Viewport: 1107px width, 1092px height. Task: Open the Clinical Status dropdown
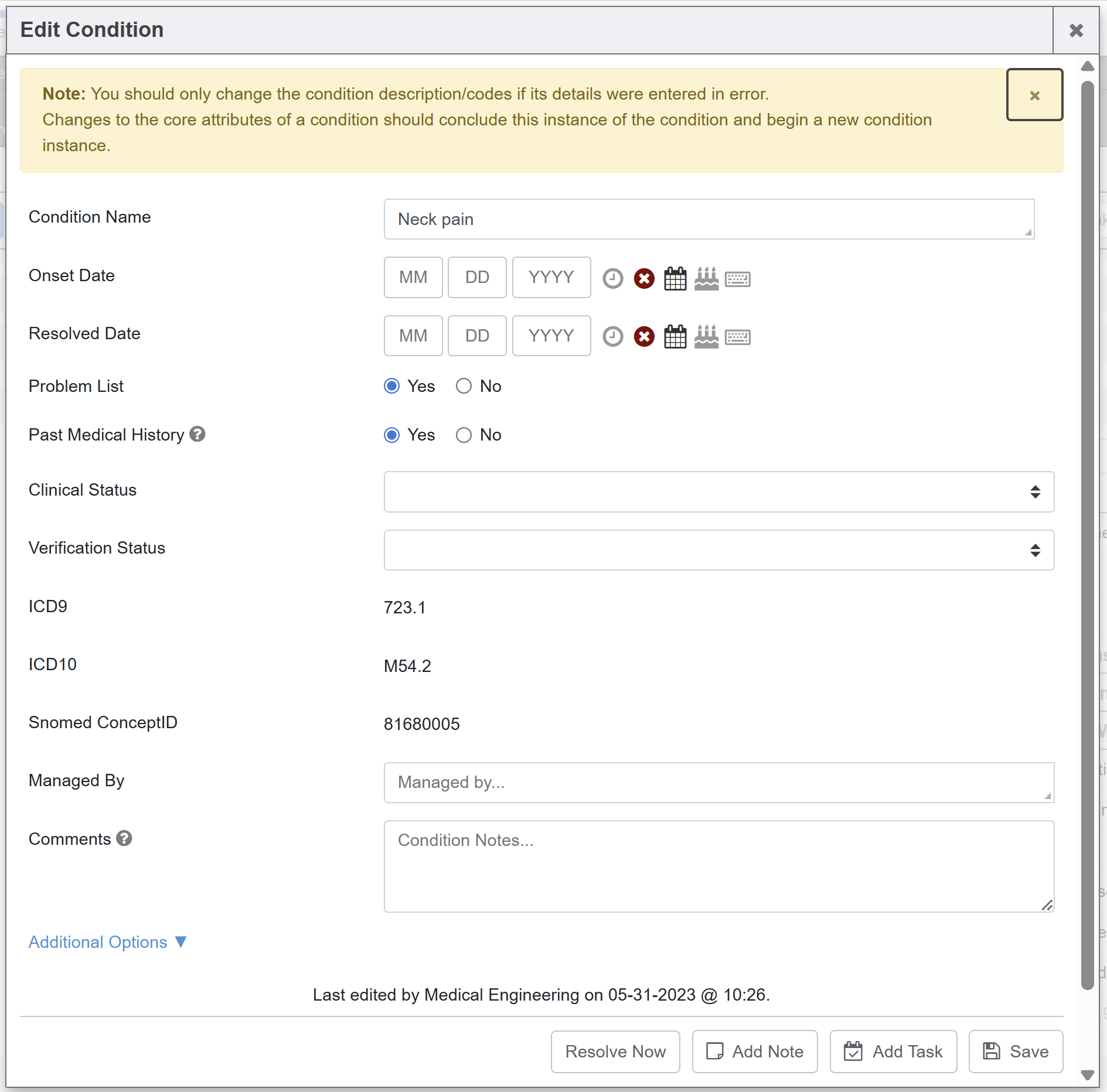(718, 492)
